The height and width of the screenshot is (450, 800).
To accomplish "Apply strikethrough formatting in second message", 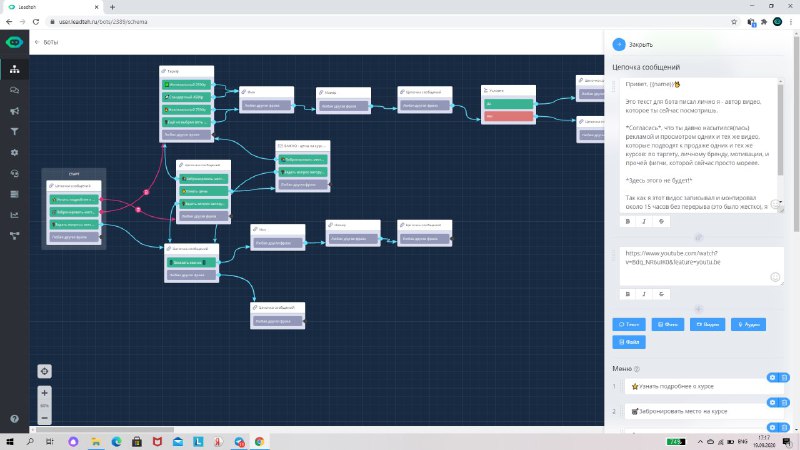I will [x=661, y=294].
